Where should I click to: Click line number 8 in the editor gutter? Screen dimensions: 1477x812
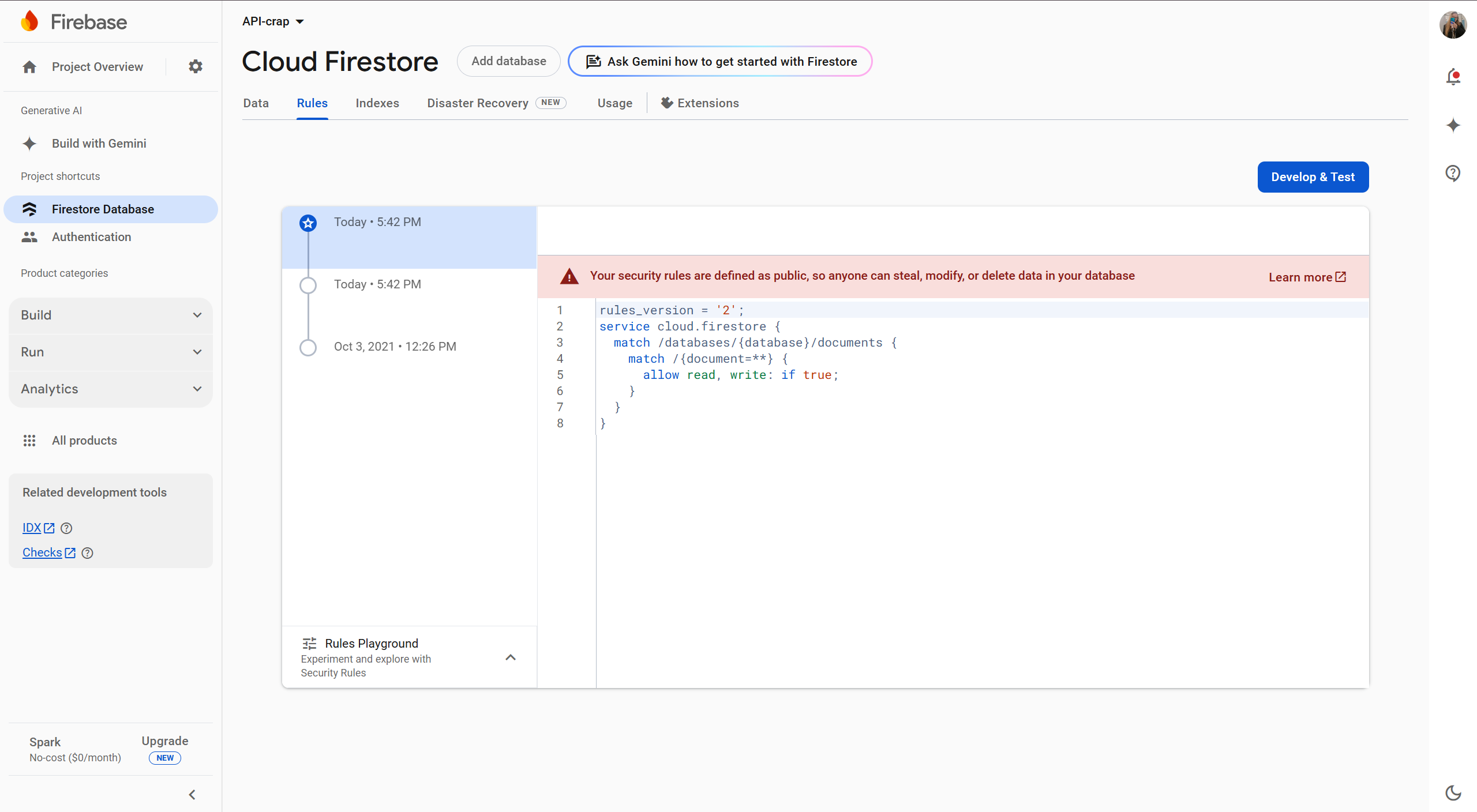tap(560, 423)
